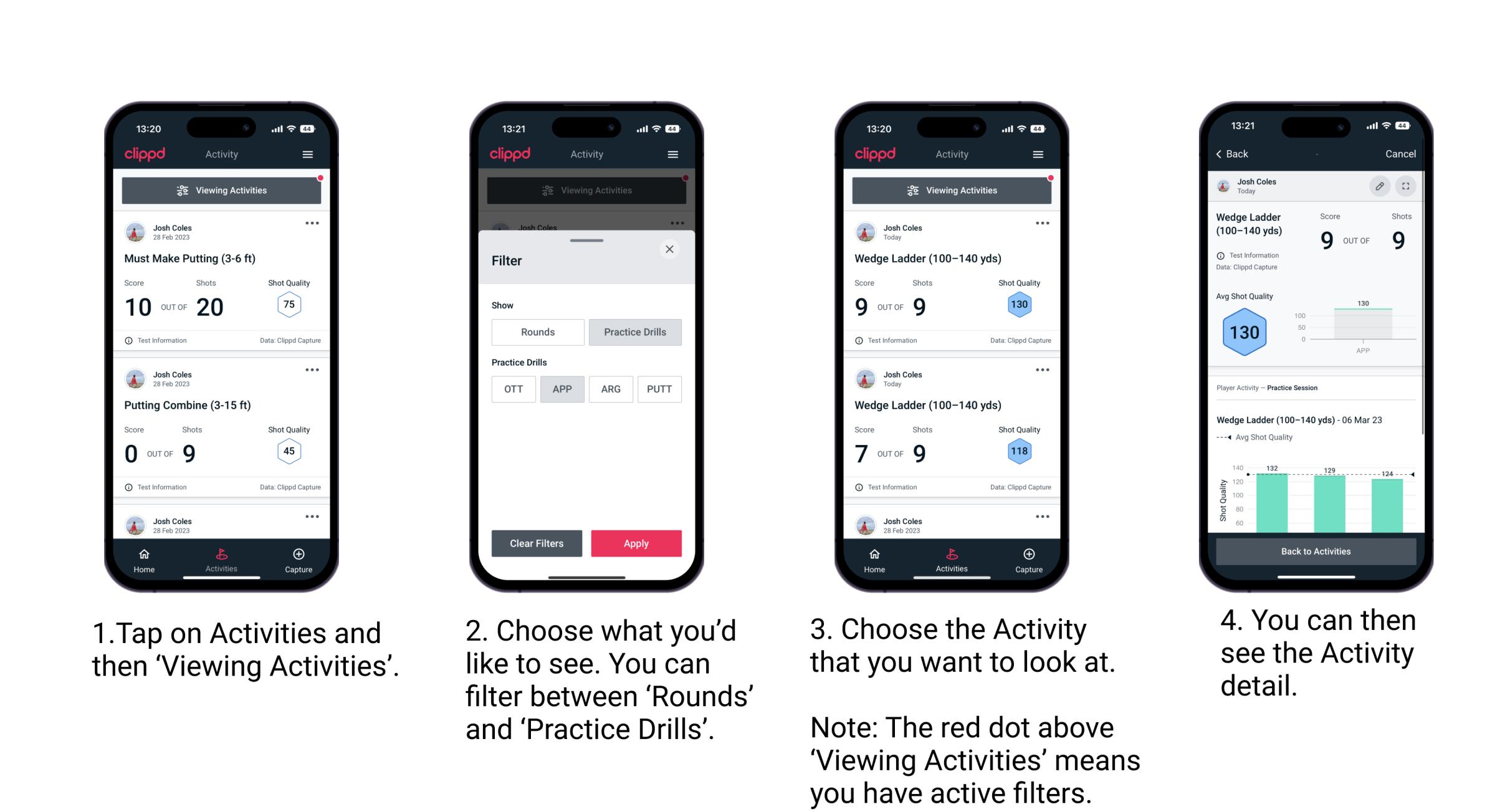1510x812 pixels.
Task: Toggle the APP filter button in Practice Drills
Action: coord(561,389)
